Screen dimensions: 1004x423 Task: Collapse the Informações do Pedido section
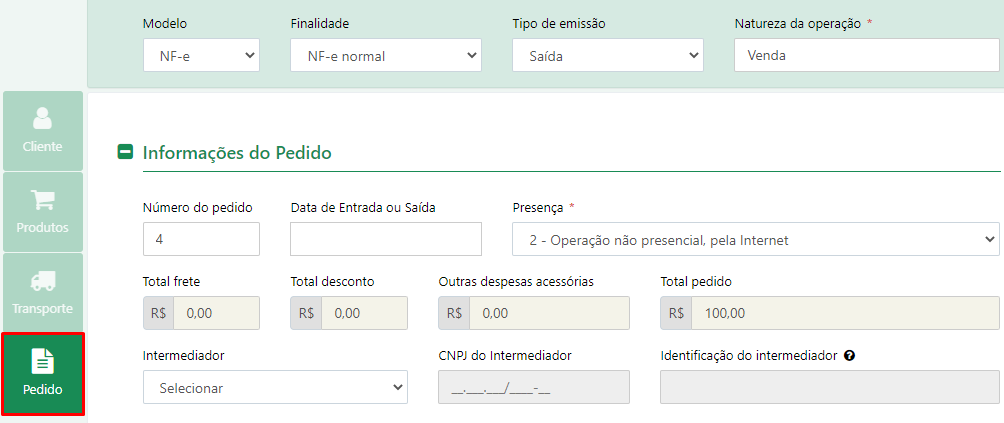(126, 152)
